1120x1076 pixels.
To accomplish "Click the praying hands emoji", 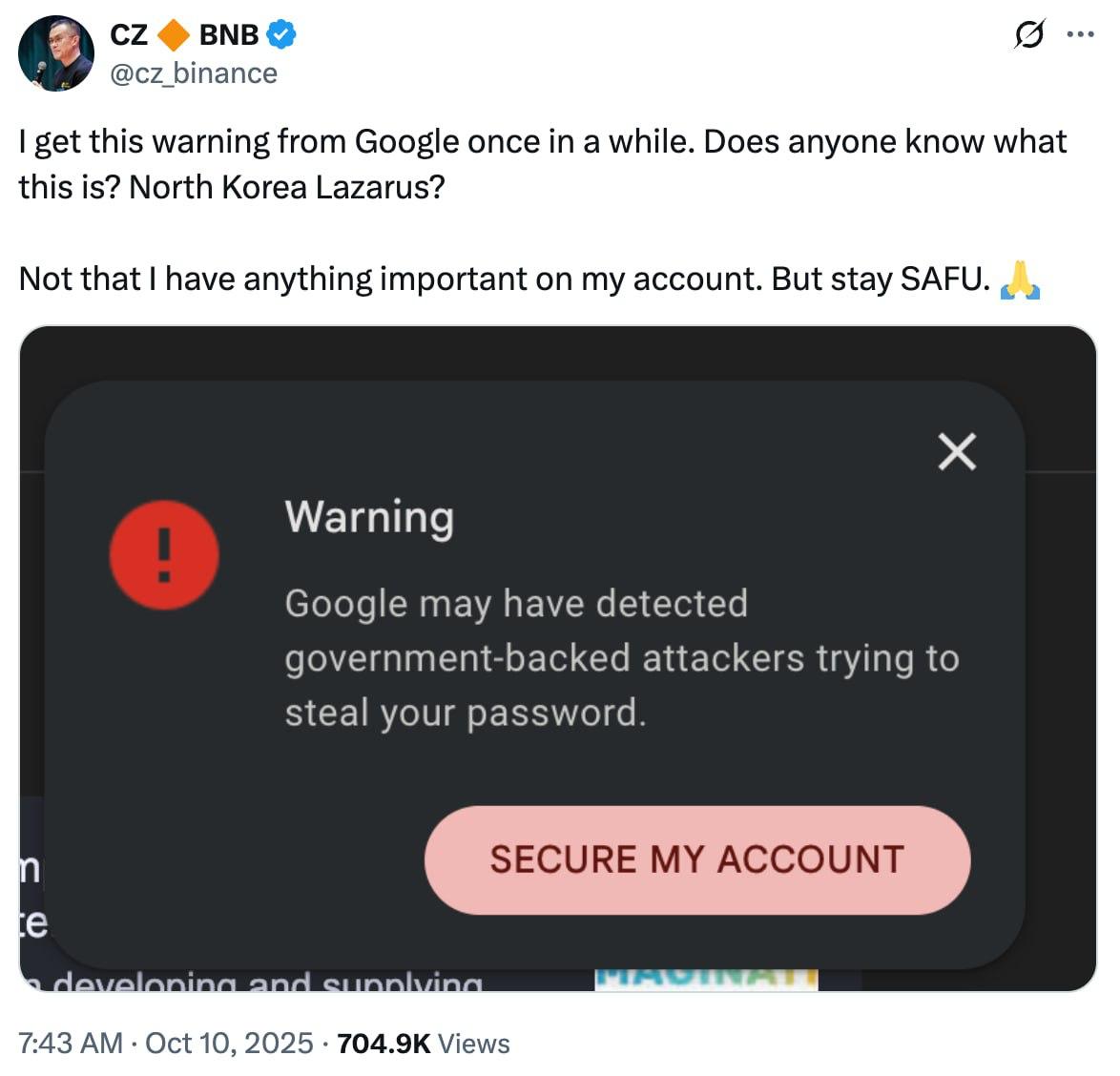I will coord(1019,280).
